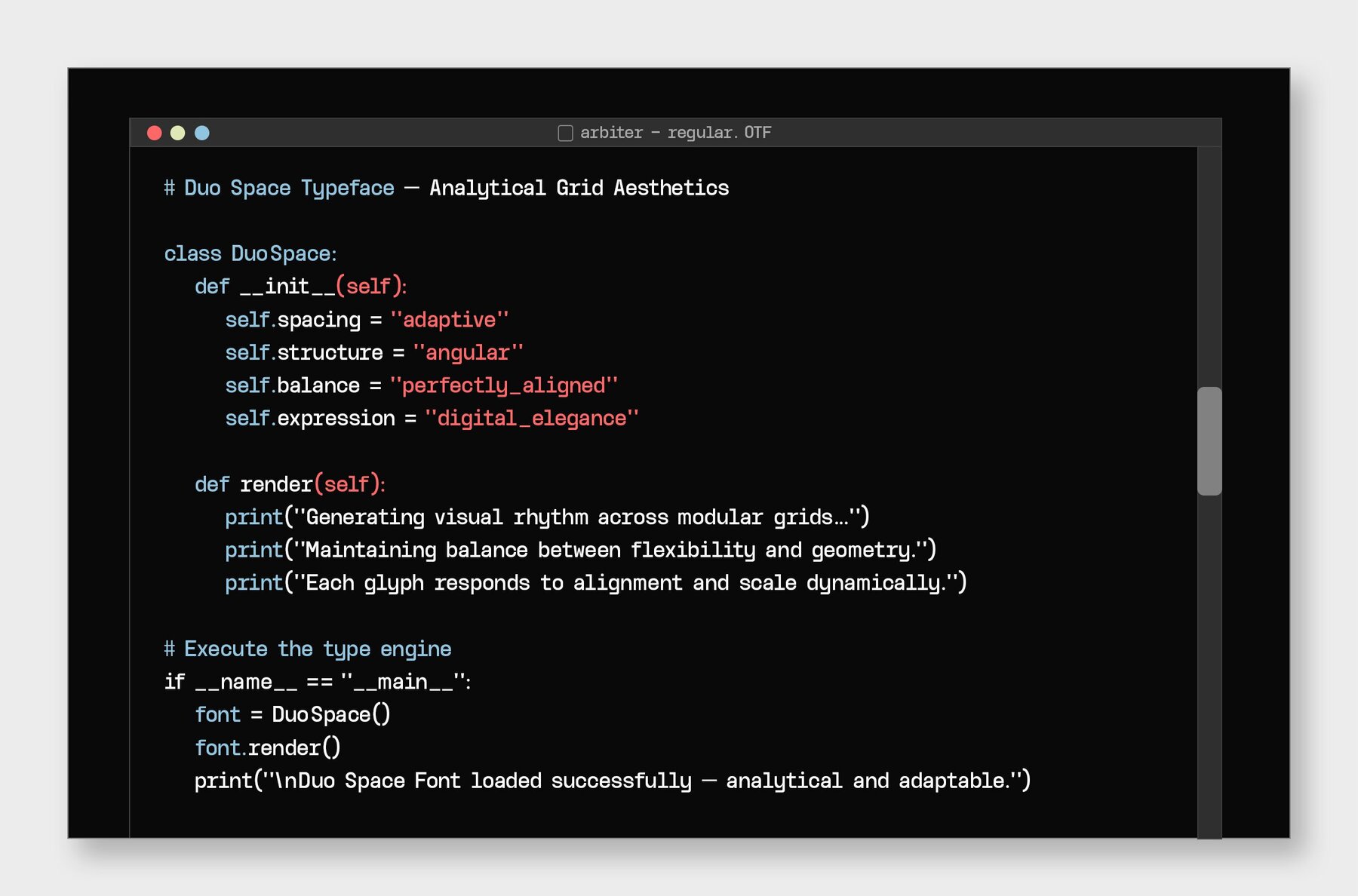This screenshot has width=1358, height=896.
Task: Click the yellow minimize window dot
Action: click(x=178, y=133)
